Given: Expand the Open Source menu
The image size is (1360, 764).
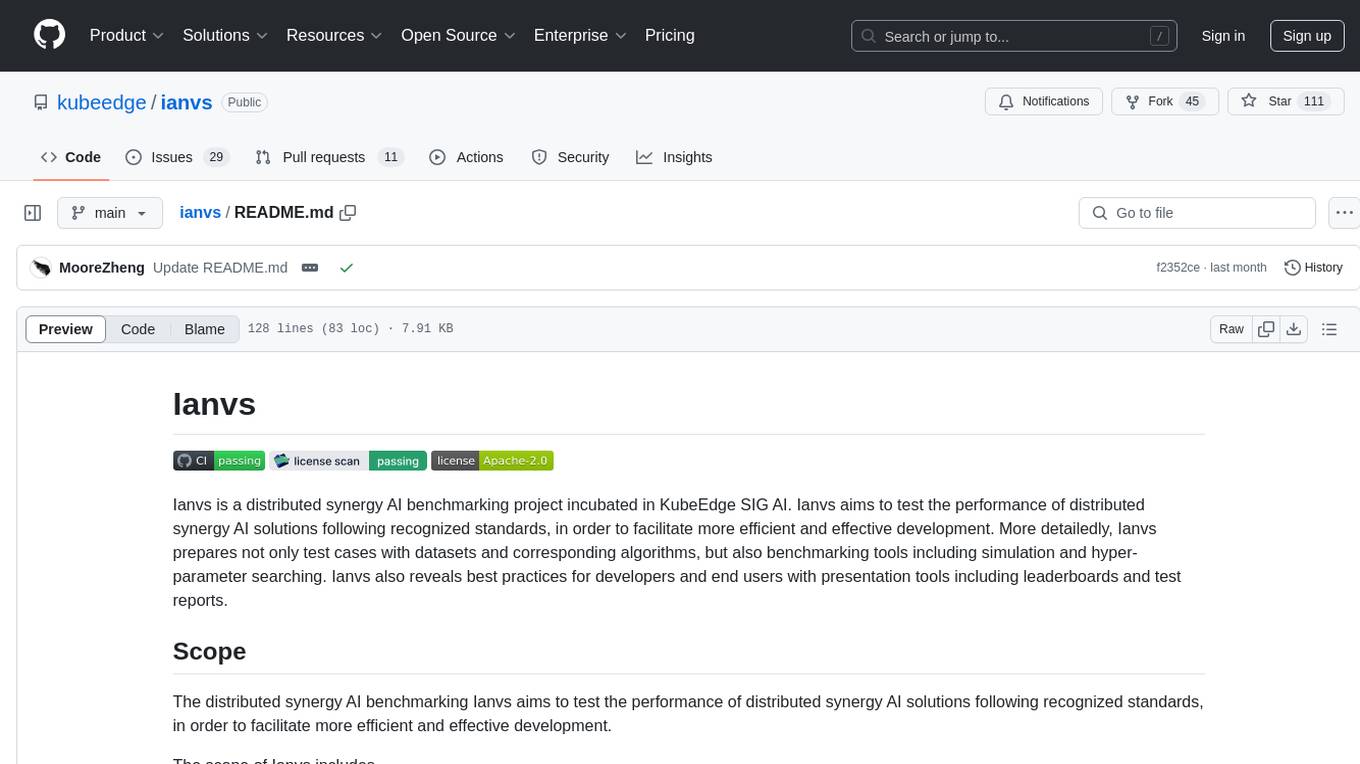Looking at the screenshot, I should (x=458, y=35).
